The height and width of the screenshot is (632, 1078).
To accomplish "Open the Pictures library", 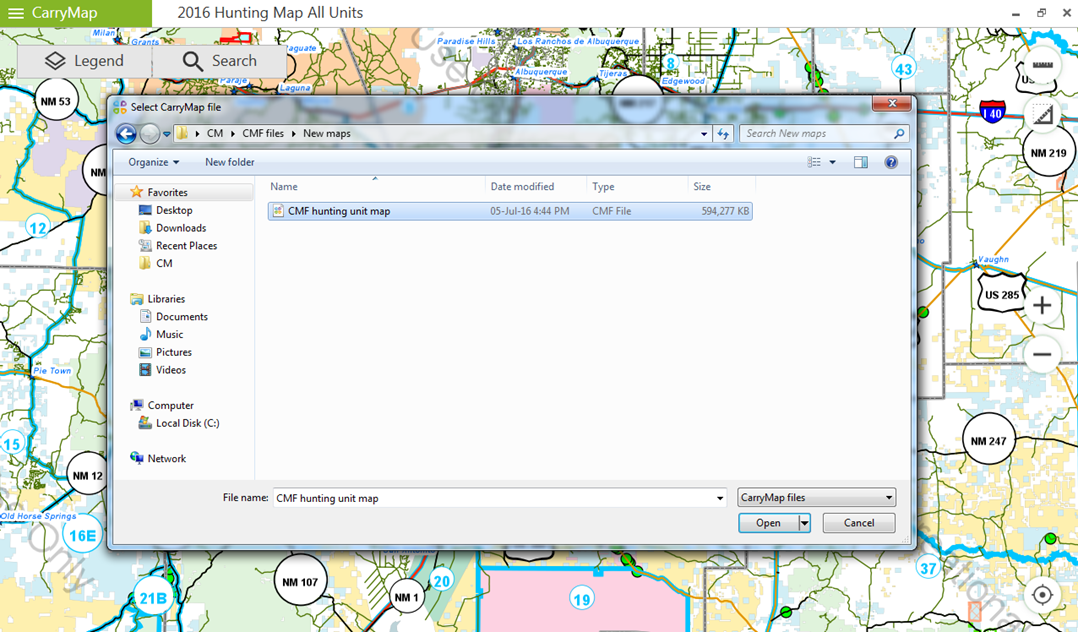I will 173,352.
